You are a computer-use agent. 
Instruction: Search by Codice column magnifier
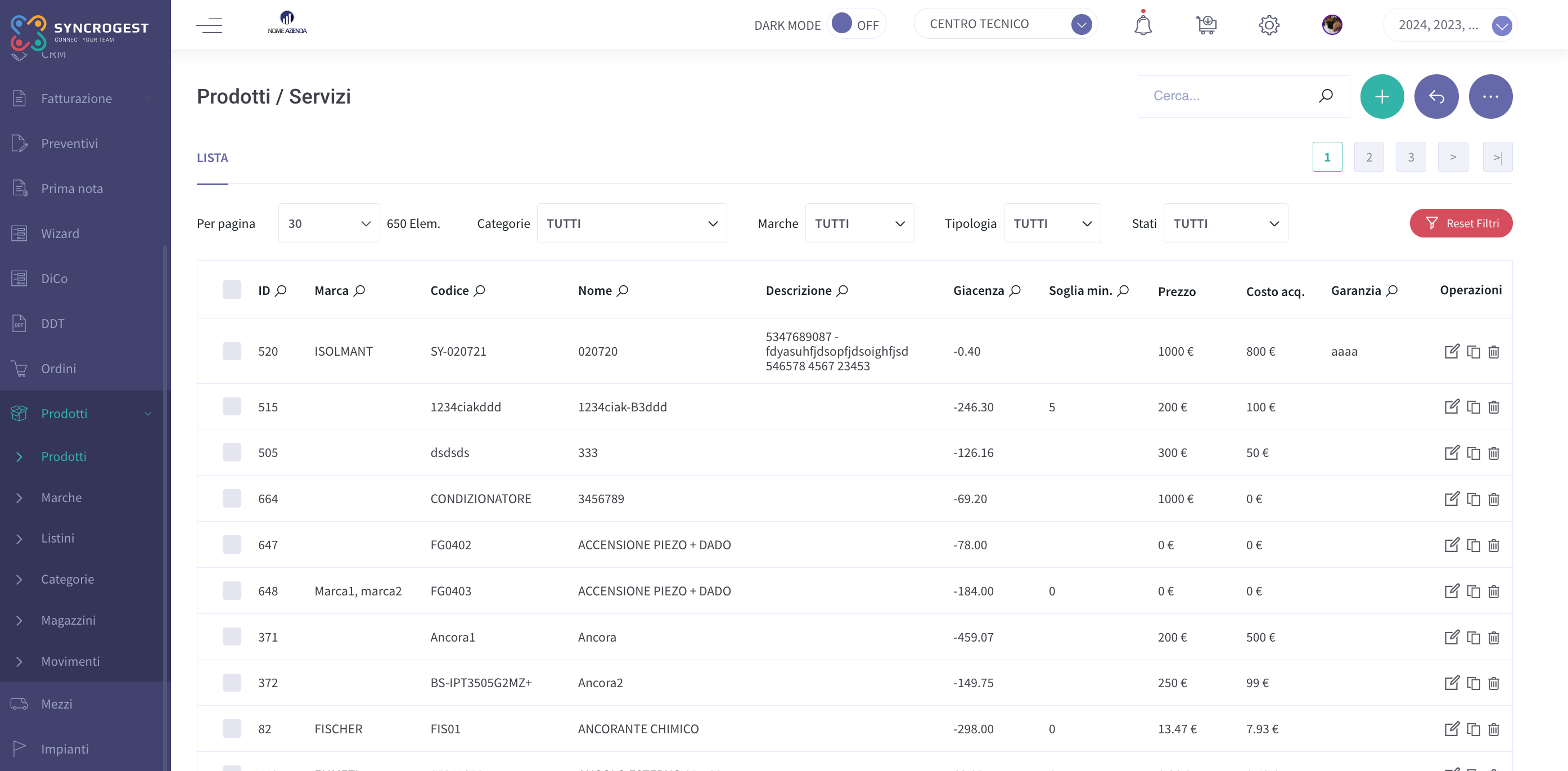[480, 290]
